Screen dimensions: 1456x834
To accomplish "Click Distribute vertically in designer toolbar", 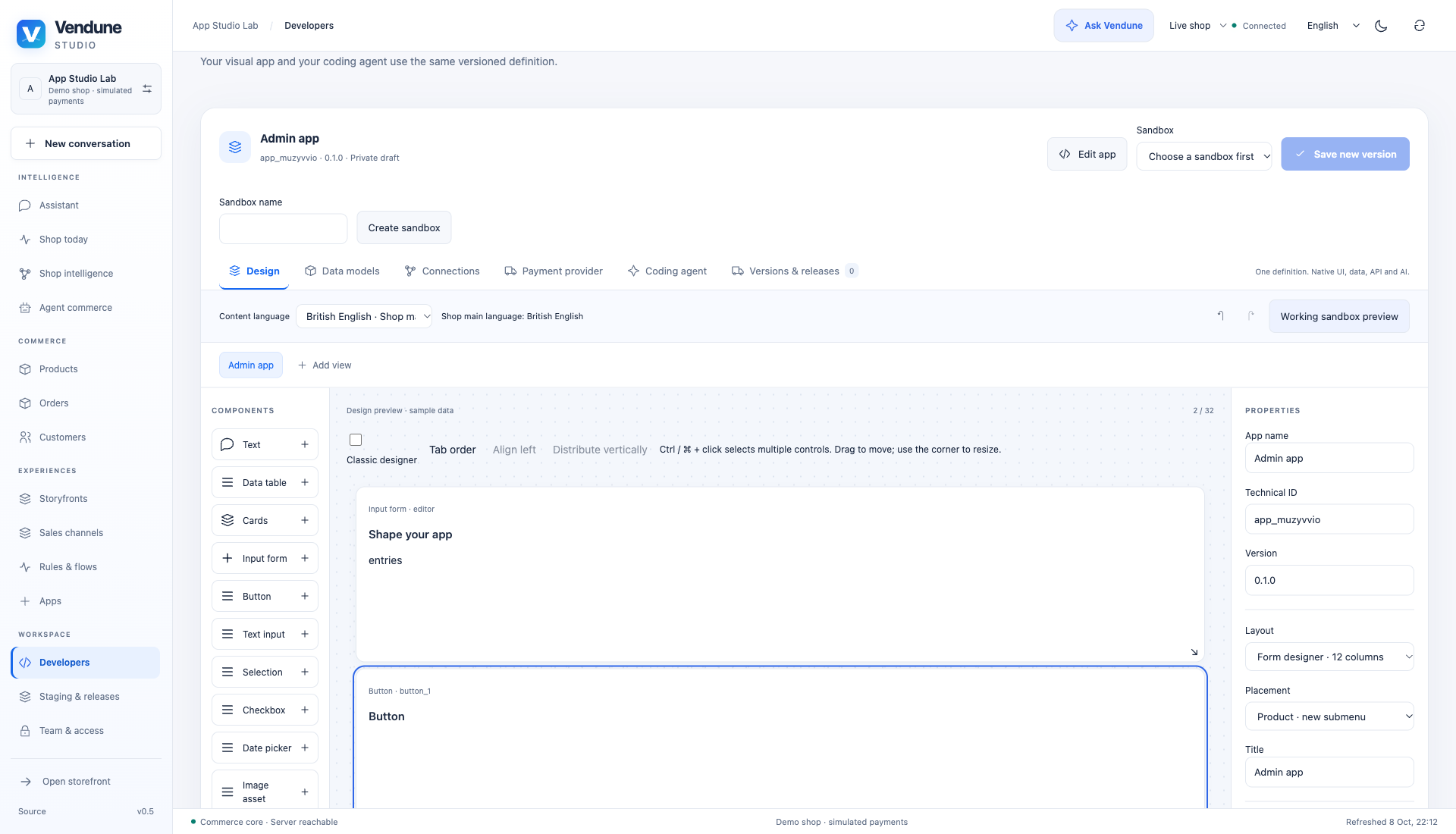I will tap(600, 450).
